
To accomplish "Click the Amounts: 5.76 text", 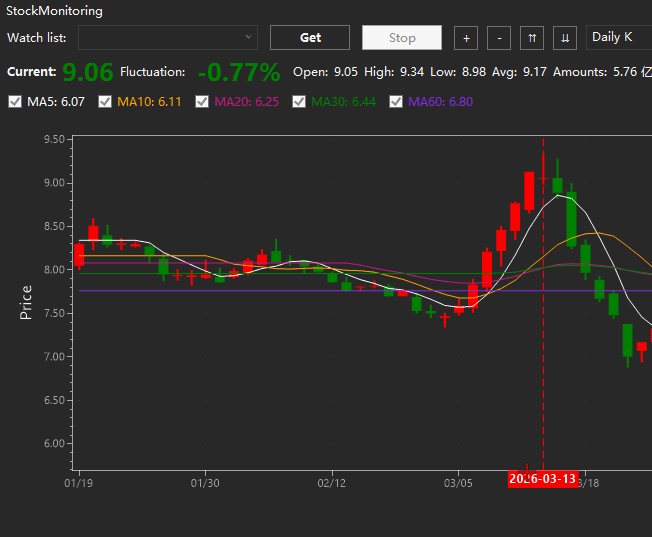I will [595, 72].
